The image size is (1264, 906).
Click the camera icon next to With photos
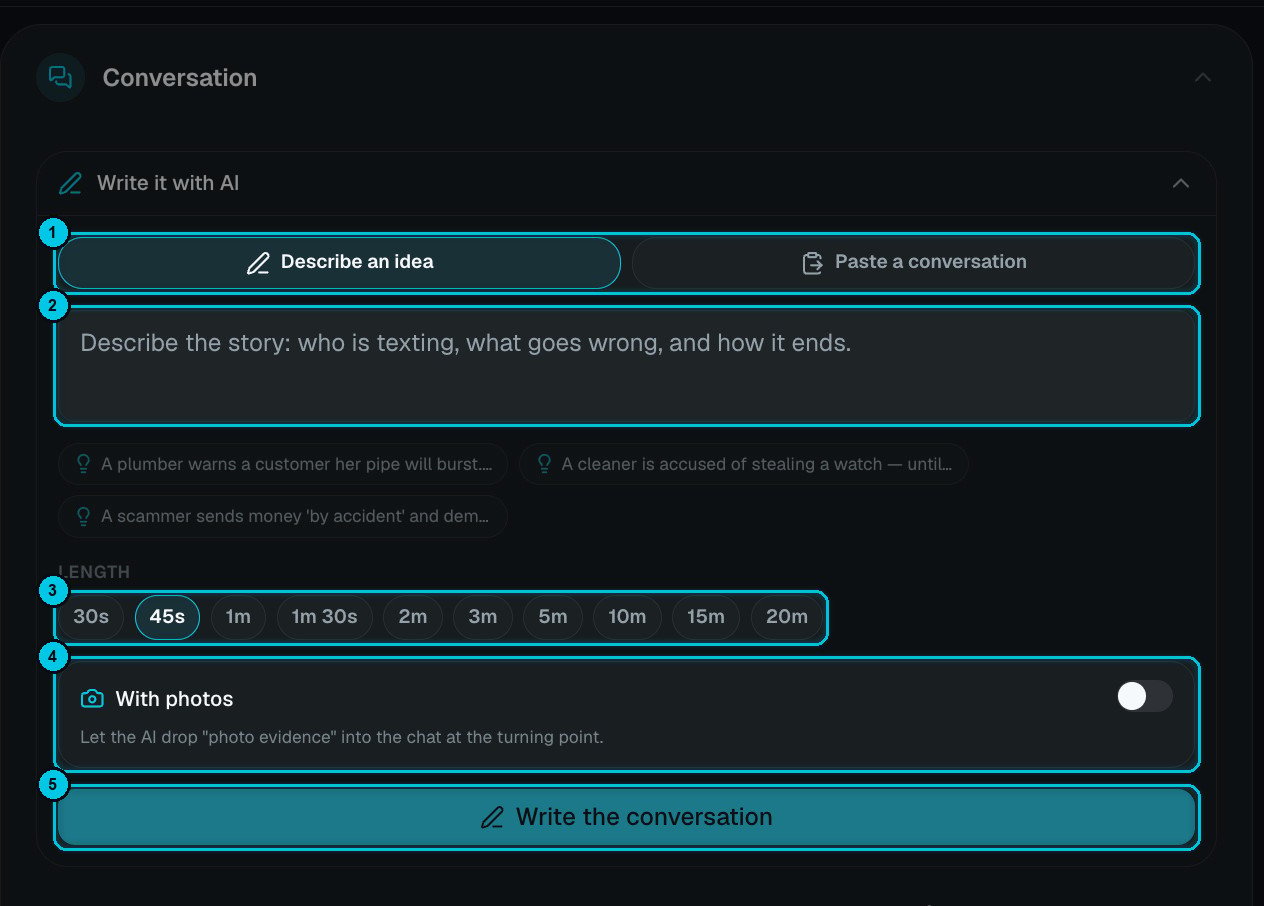[x=92, y=699]
